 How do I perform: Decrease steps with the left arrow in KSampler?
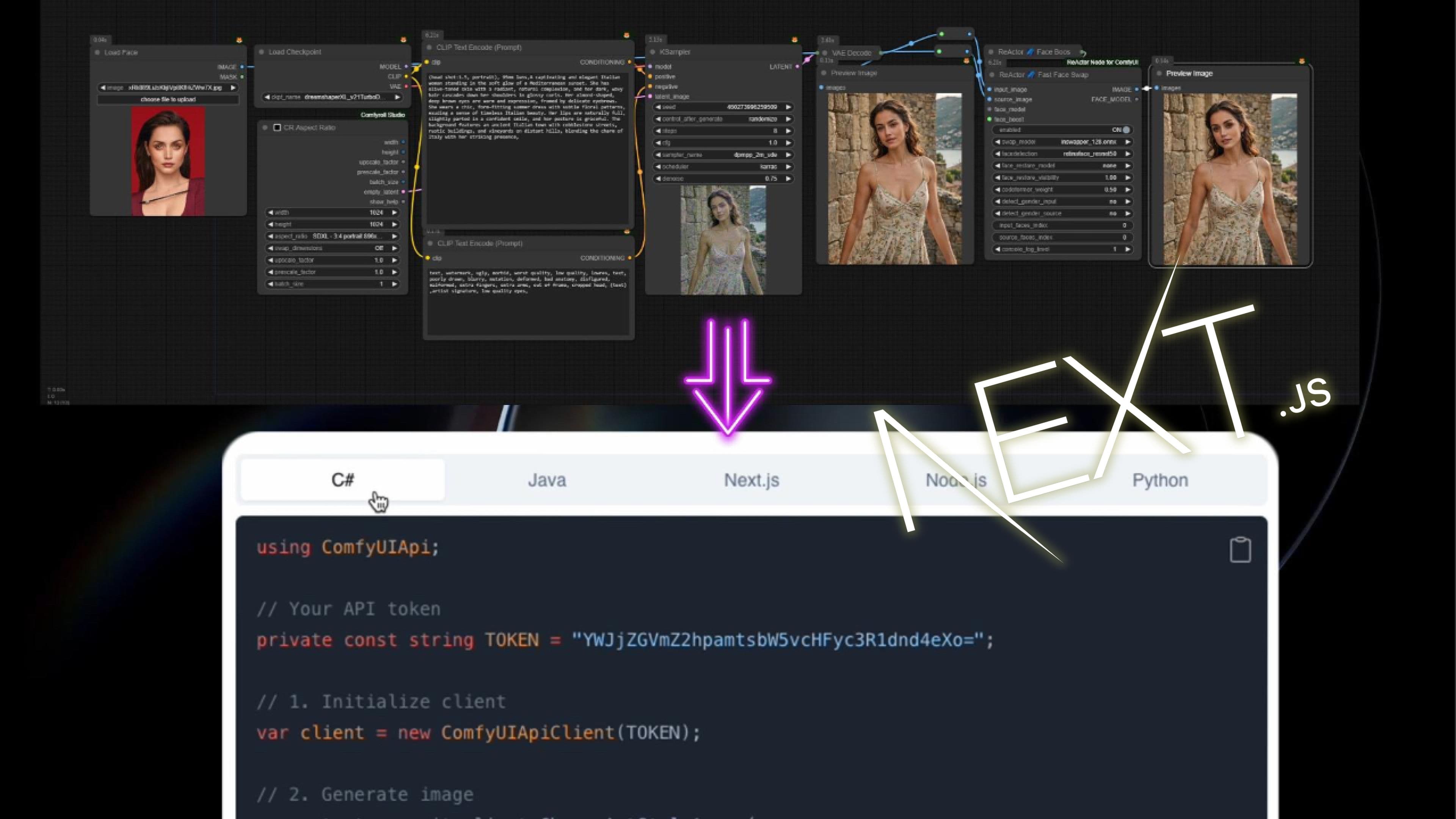(x=658, y=130)
